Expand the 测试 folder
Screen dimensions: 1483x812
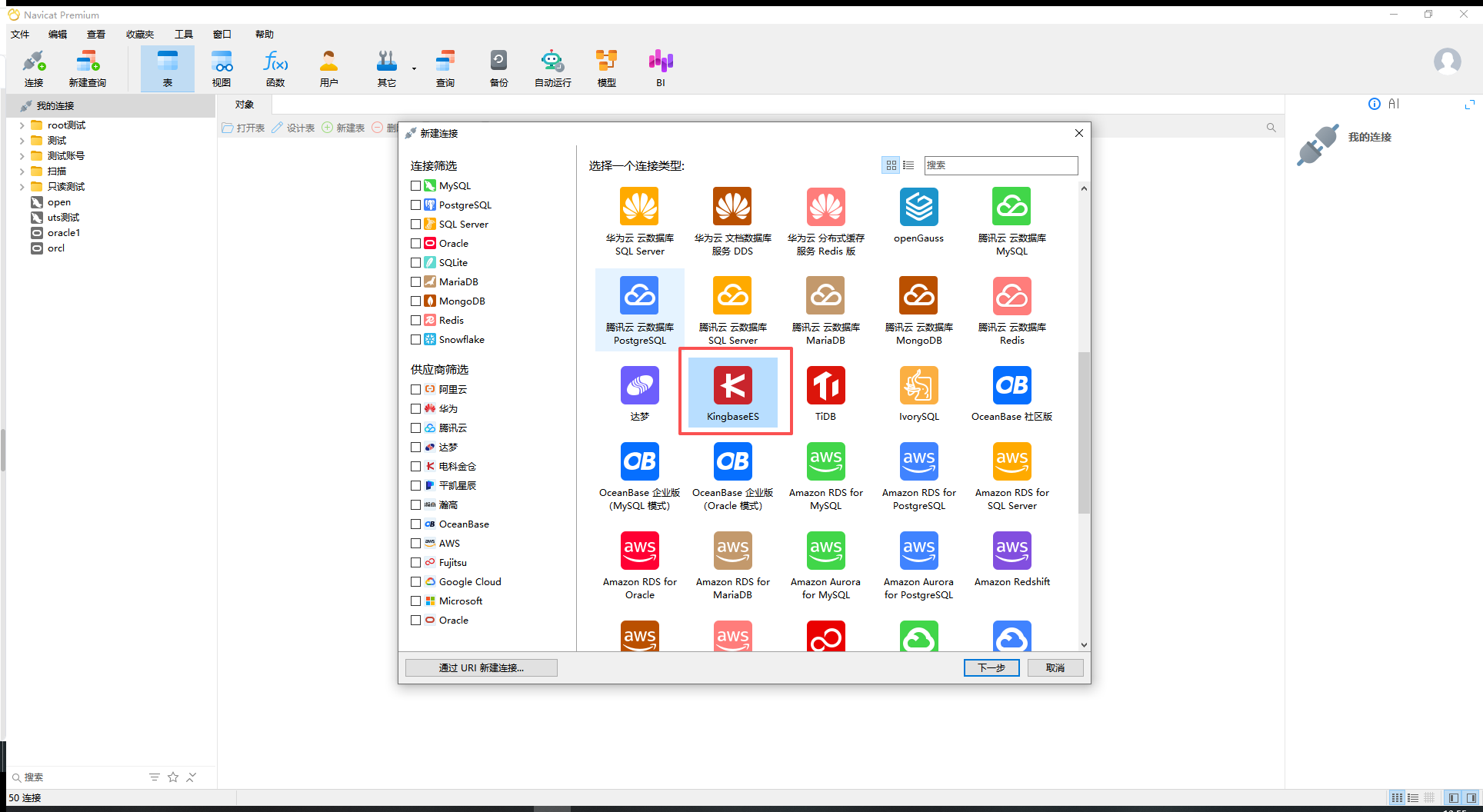(x=22, y=141)
